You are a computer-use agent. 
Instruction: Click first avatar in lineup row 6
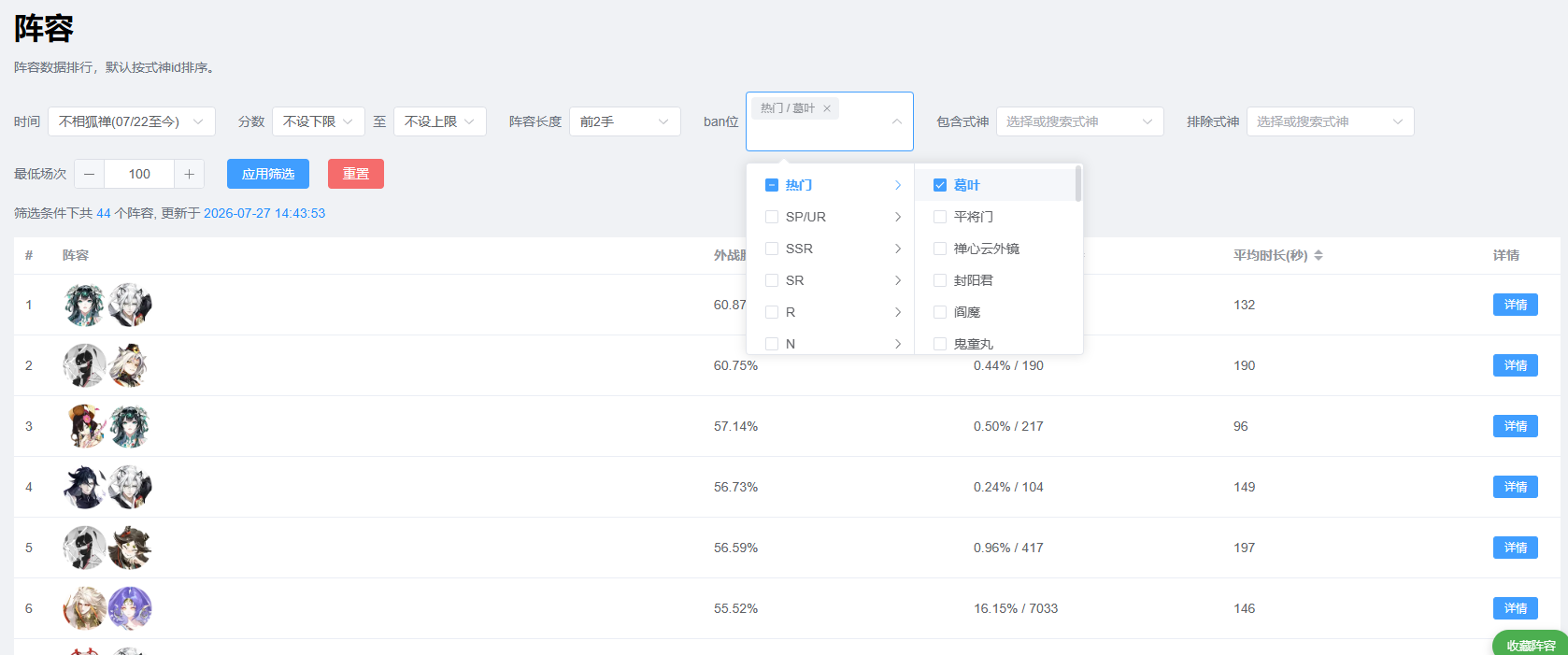pos(84,608)
